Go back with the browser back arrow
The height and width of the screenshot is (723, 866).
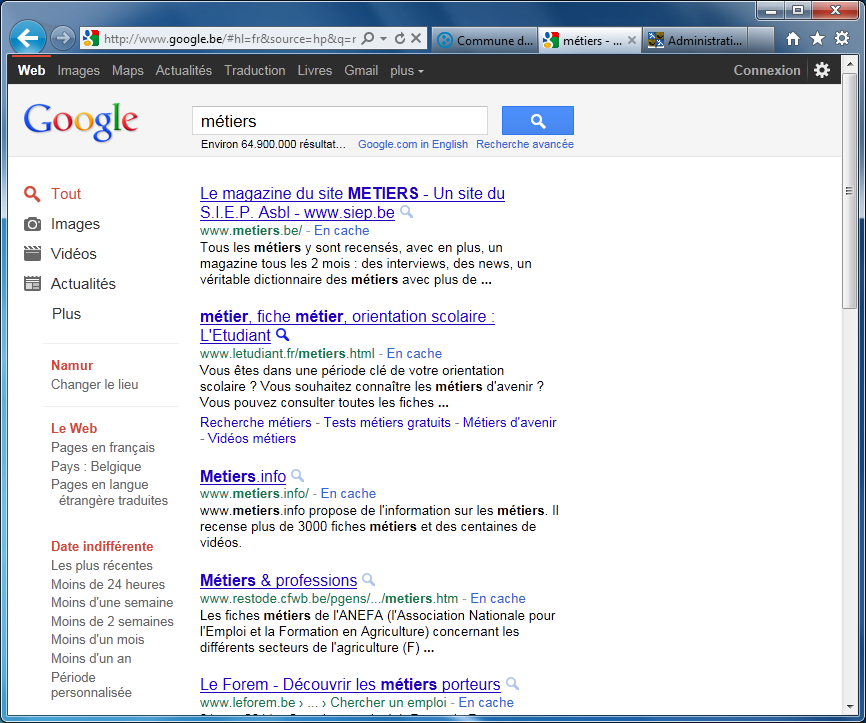pos(28,38)
